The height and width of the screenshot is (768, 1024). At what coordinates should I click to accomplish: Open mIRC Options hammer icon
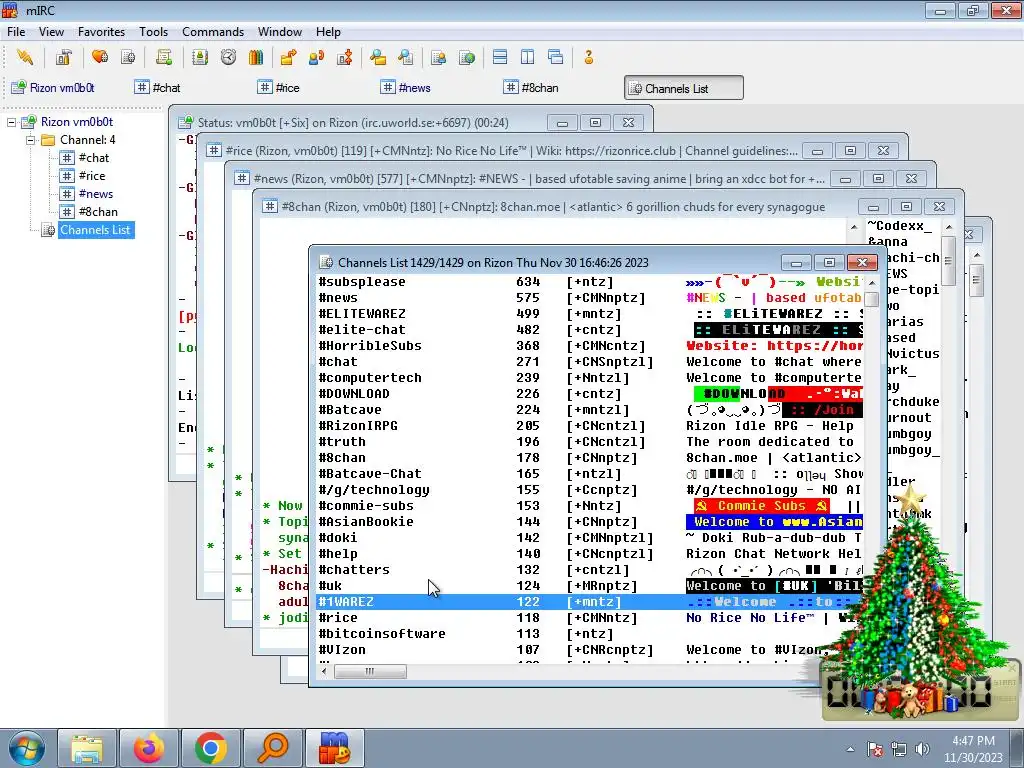63,57
